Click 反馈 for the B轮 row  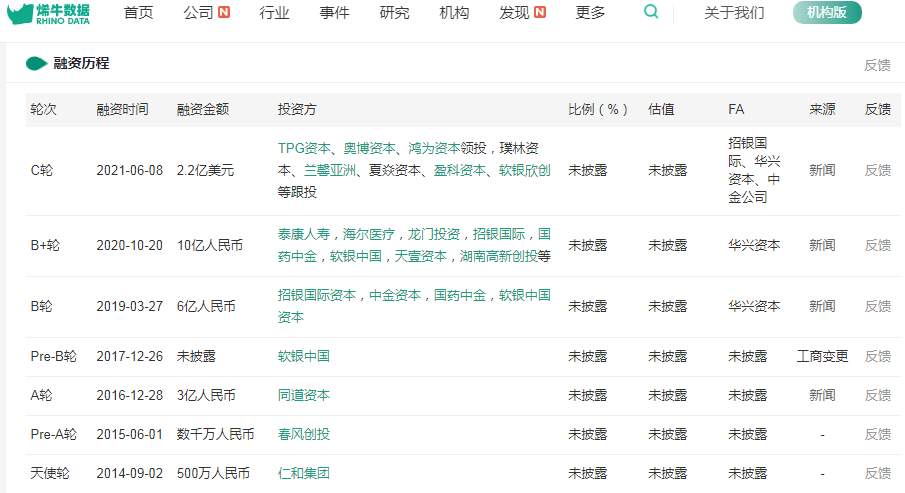[x=877, y=306]
